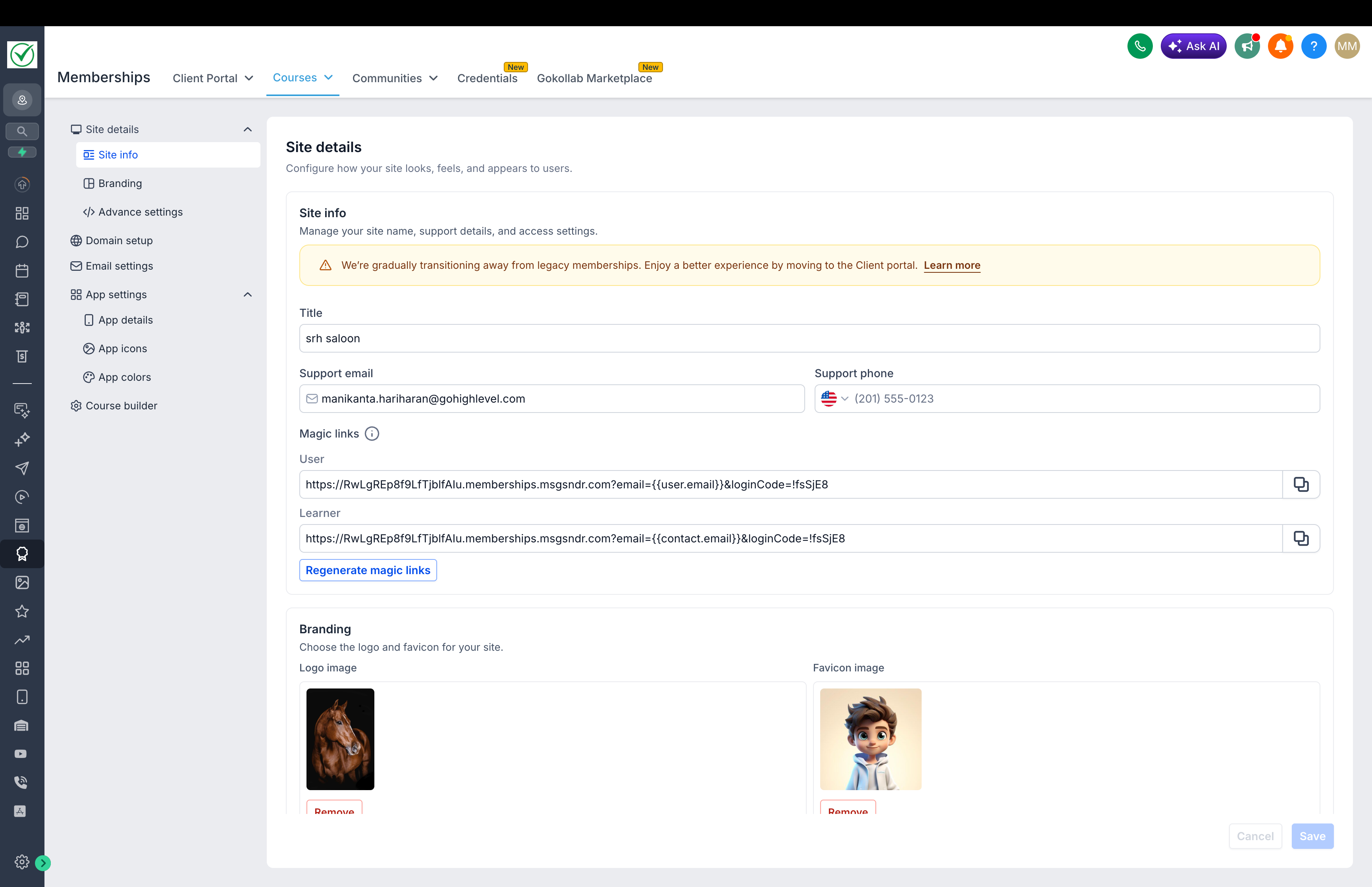Open the green phone dialer icon

[1139, 46]
